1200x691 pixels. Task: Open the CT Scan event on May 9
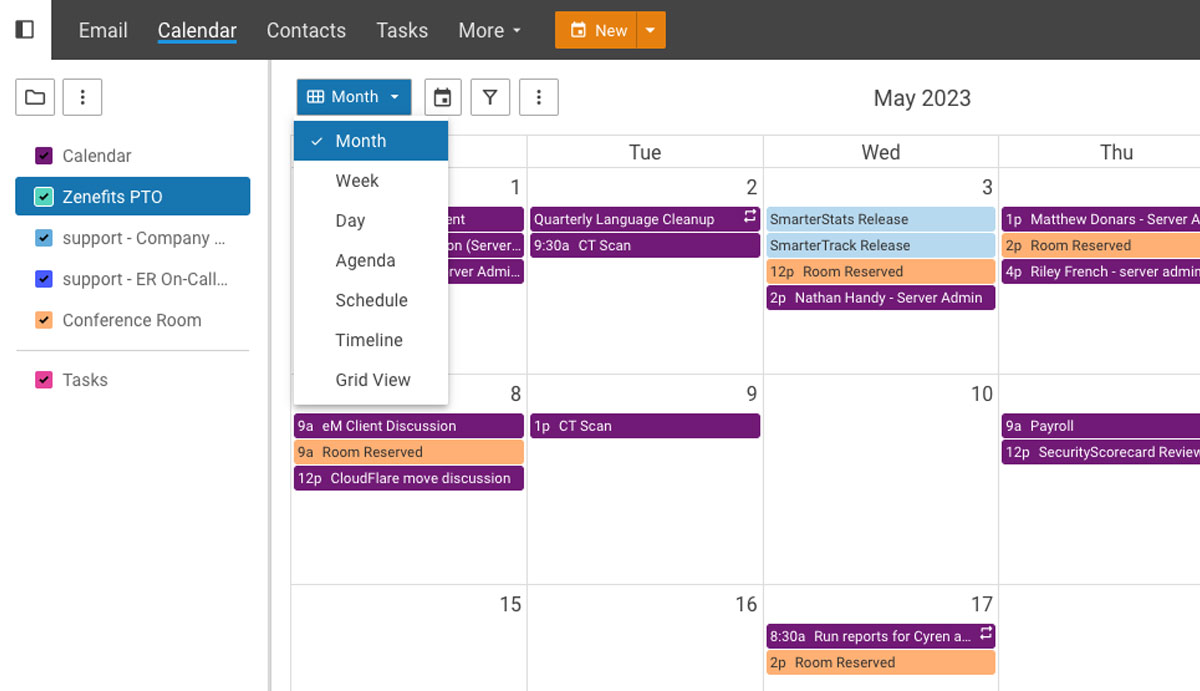pyautogui.click(x=645, y=425)
